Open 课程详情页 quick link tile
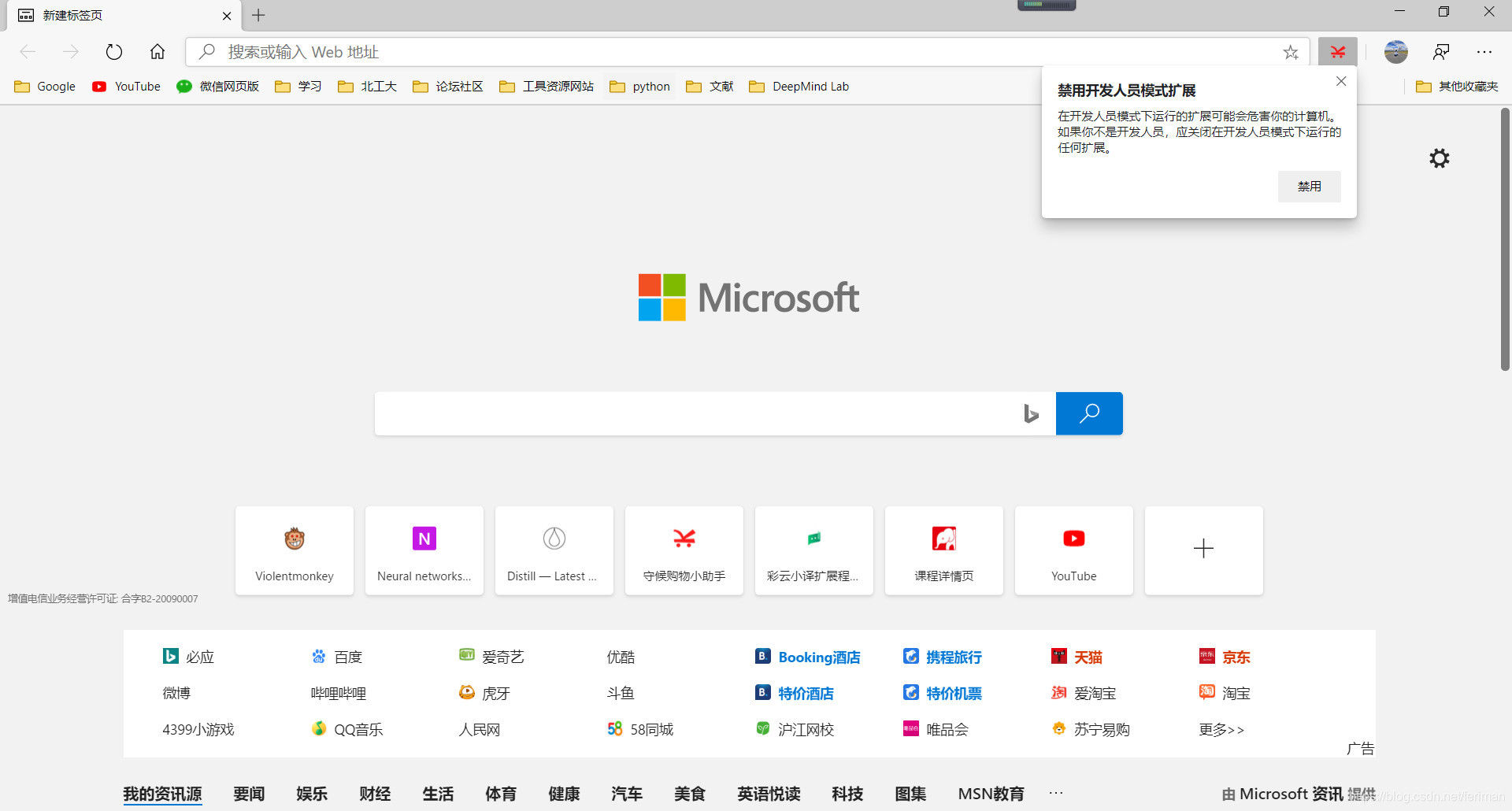Image resolution: width=1512 pixels, height=811 pixels. [944, 550]
